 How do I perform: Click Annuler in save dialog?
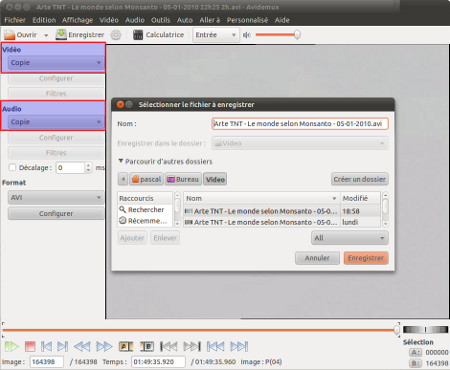[x=317, y=258]
